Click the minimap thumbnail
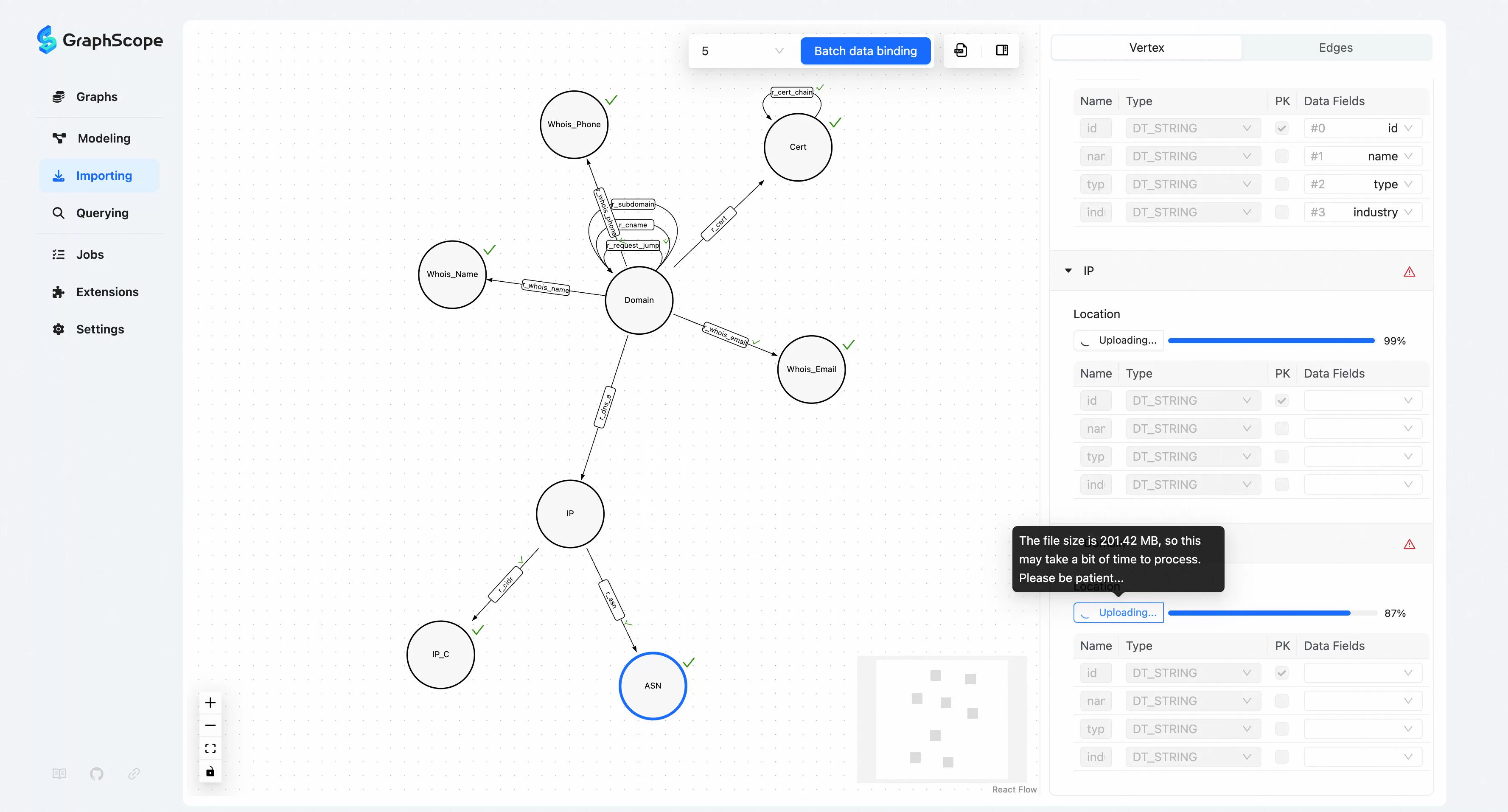The width and height of the screenshot is (1508, 812). (941, 719)
